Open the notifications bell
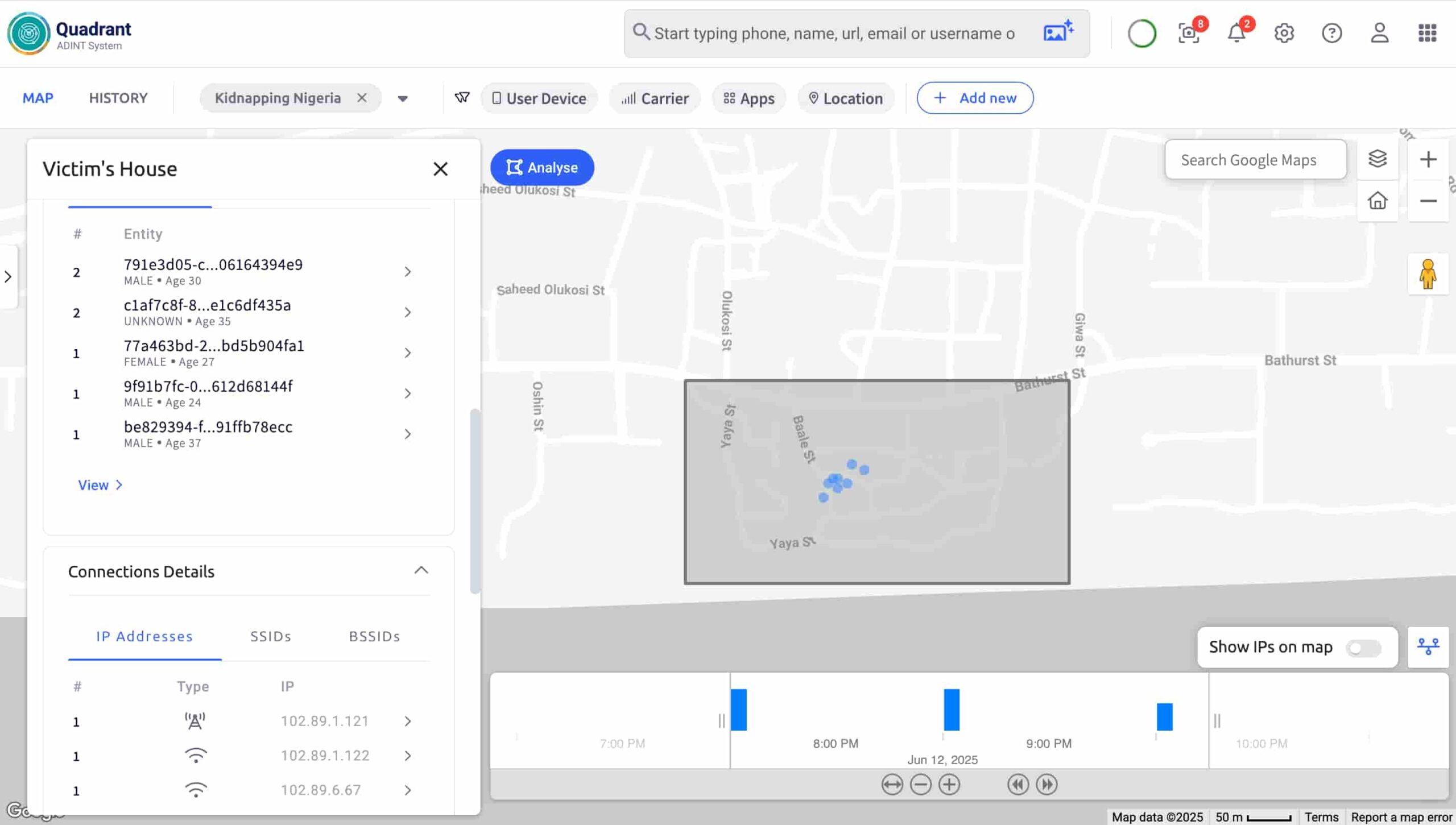The width and height of the screenshot is (1456, 825). (x=1236, y=33)
